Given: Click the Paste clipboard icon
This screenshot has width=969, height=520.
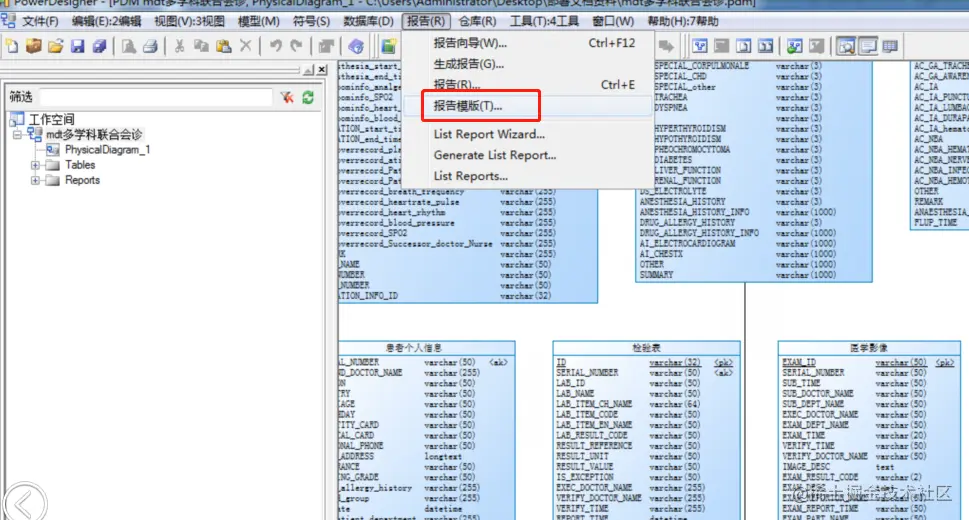Looking at the screenshot, I should tap(223, 46).
